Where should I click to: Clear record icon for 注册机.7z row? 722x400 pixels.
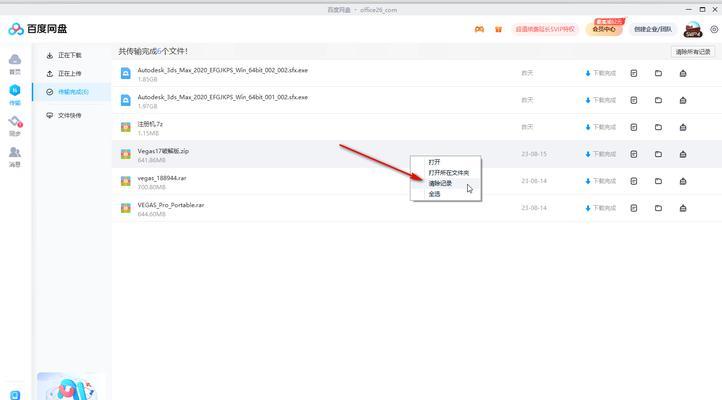click(x=683, y=127)
